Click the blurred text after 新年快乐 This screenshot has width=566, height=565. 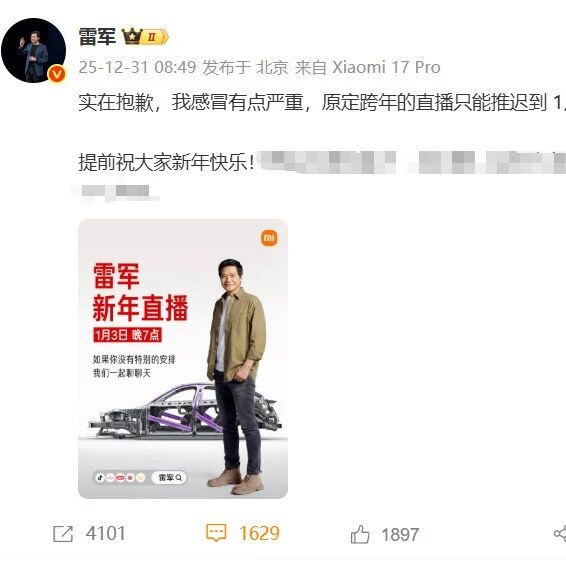point(413,162)
